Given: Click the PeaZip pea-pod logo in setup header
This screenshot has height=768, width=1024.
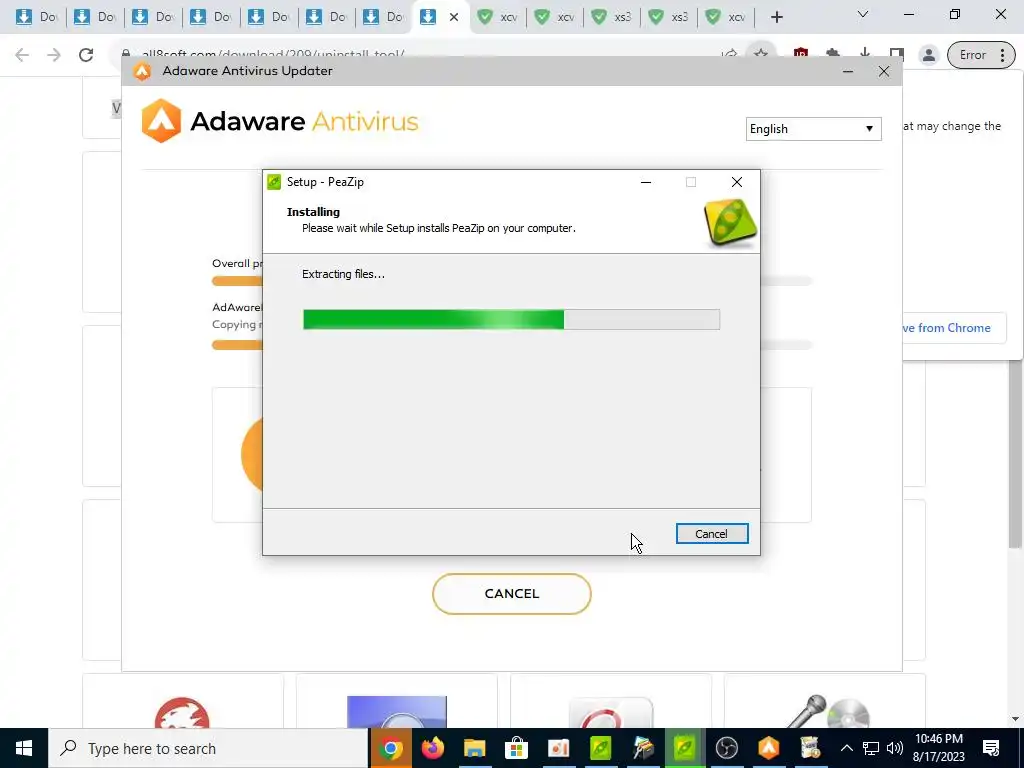Looking at the screenshot, I should [730, 223].
